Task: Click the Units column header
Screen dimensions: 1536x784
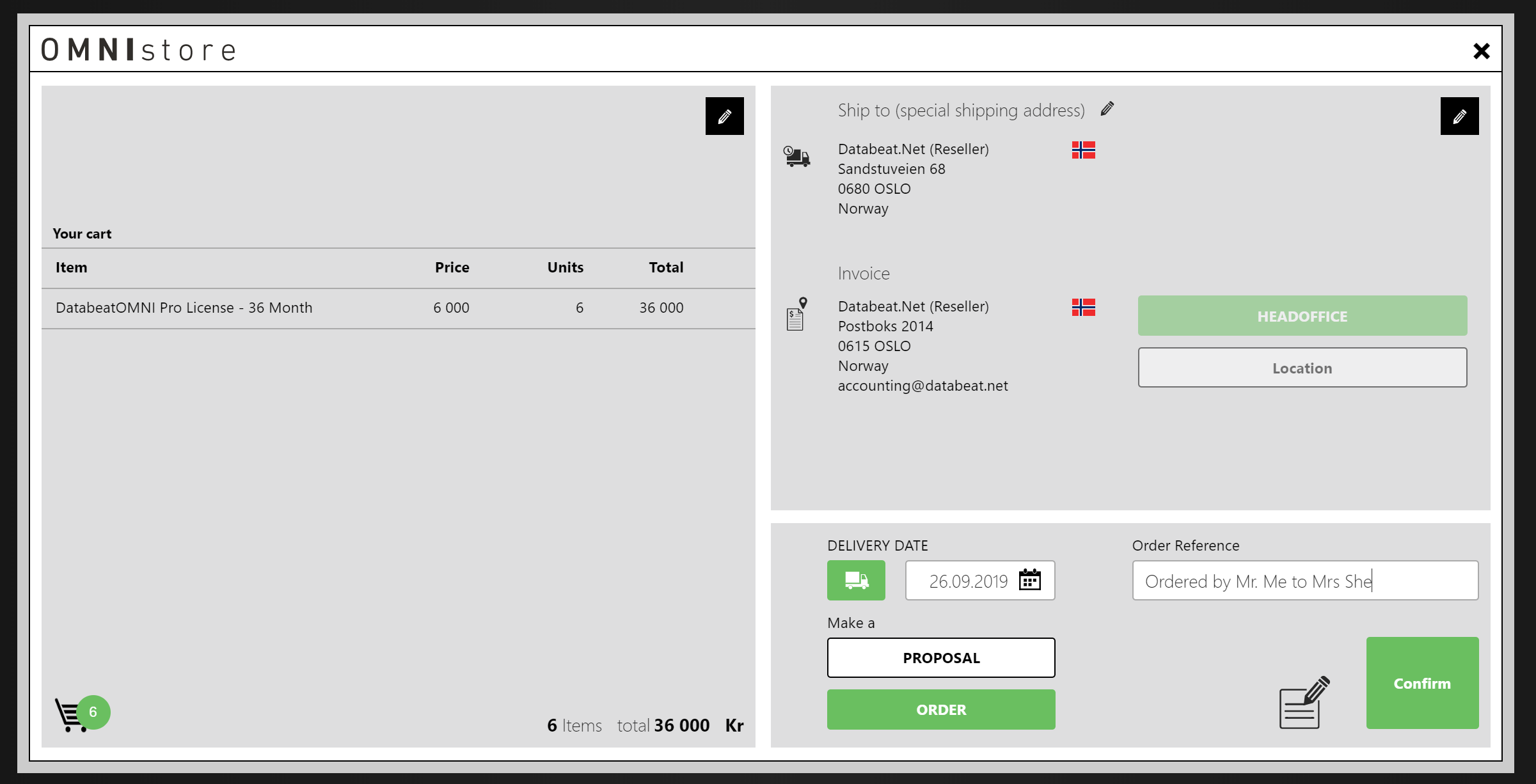Action: 565,267
